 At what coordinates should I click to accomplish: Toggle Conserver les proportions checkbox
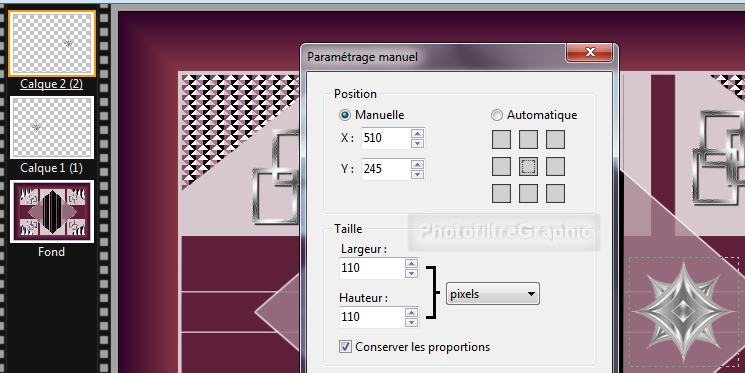[x=345, y=346]
